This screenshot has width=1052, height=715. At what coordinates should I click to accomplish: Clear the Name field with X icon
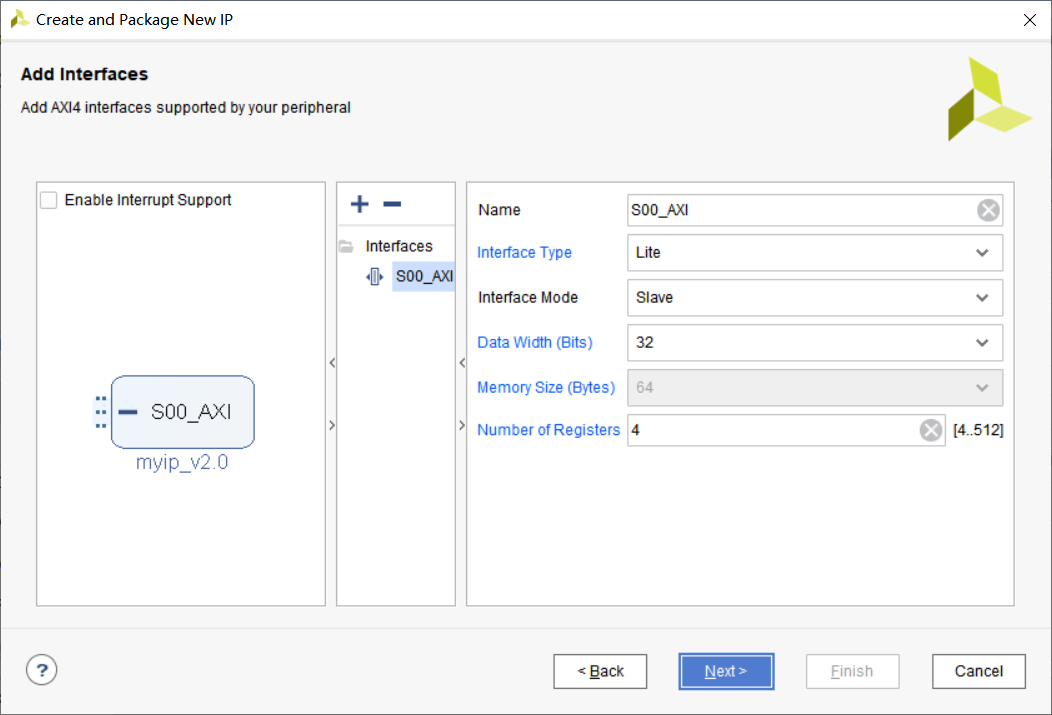988,211
